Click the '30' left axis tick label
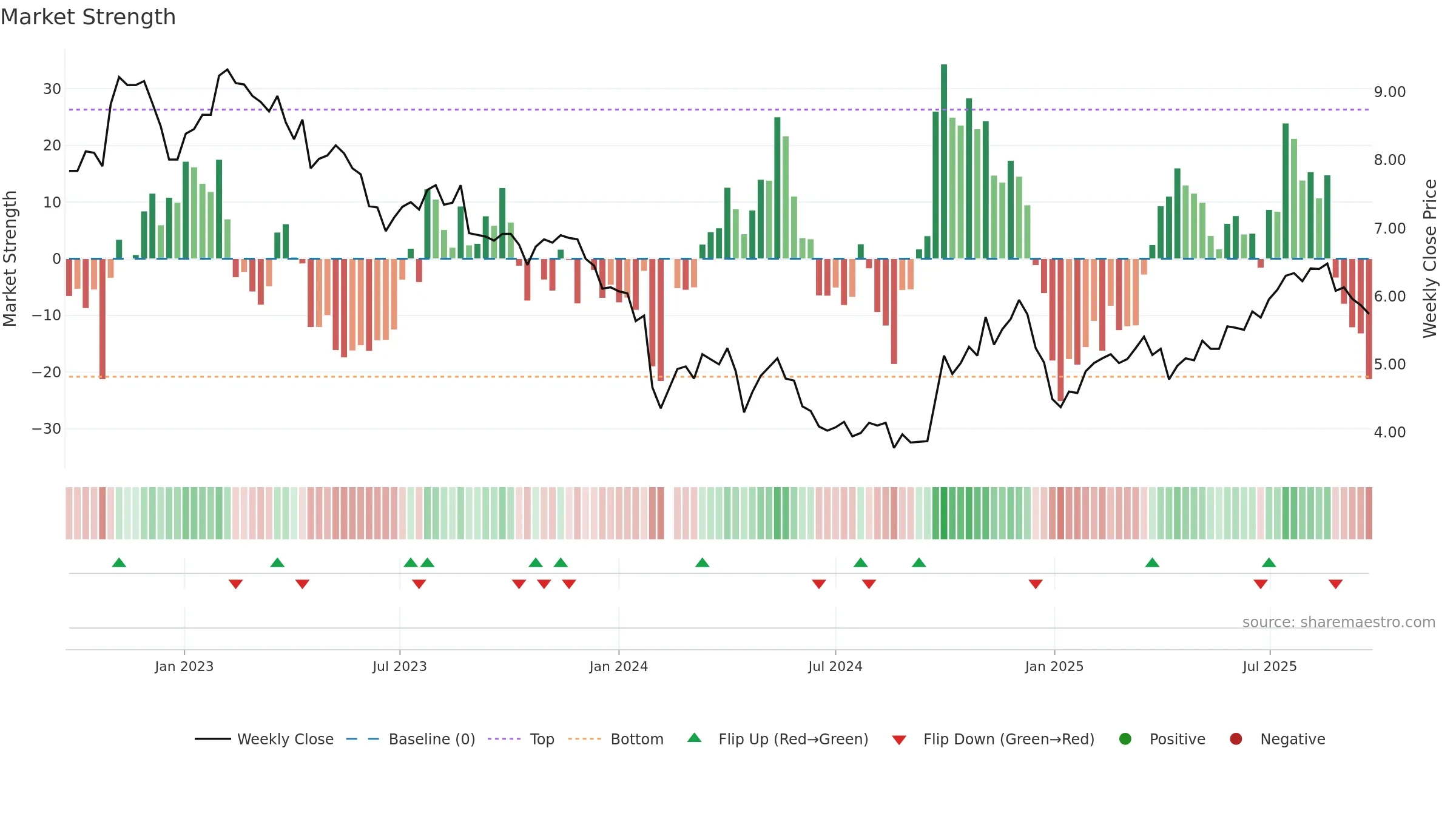The width and height of the screenshot is (1456, 819). (x=52, y=89)
